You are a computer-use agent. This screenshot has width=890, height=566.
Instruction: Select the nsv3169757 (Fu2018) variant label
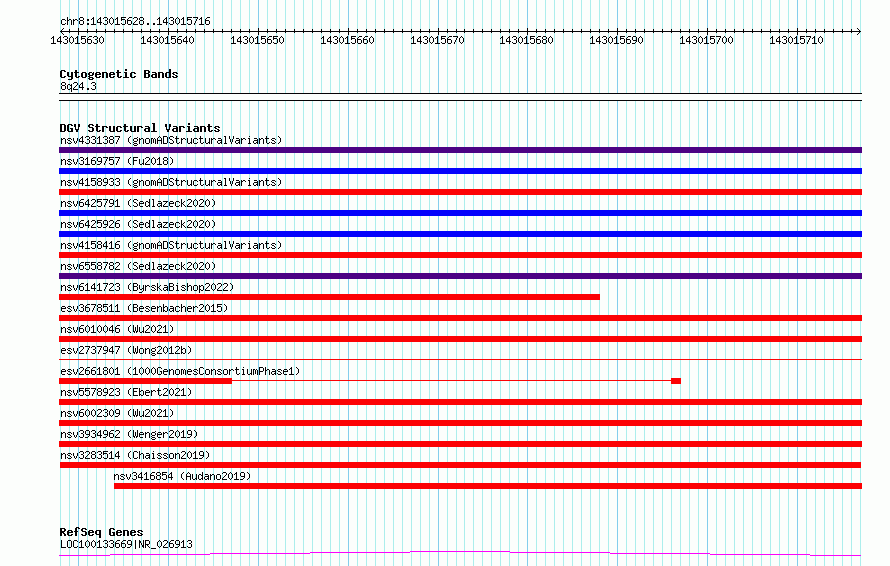(x=117, y=161)
